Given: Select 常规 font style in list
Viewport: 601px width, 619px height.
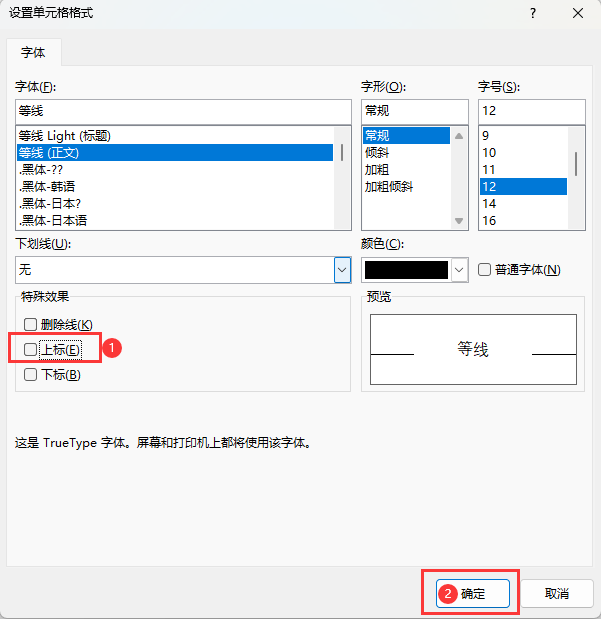Looking at the screenshot, I should [406, 136].
